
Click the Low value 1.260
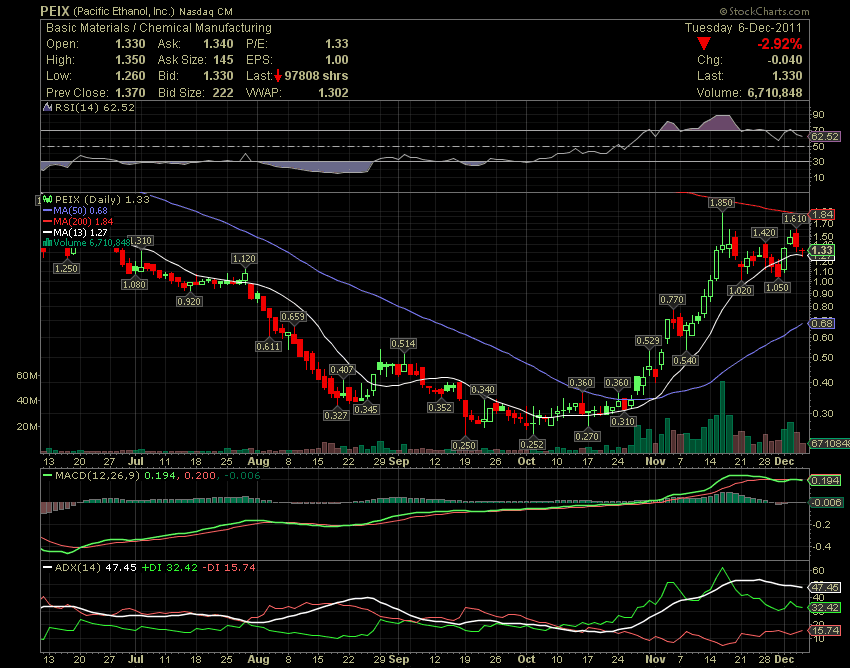point(130,76)
